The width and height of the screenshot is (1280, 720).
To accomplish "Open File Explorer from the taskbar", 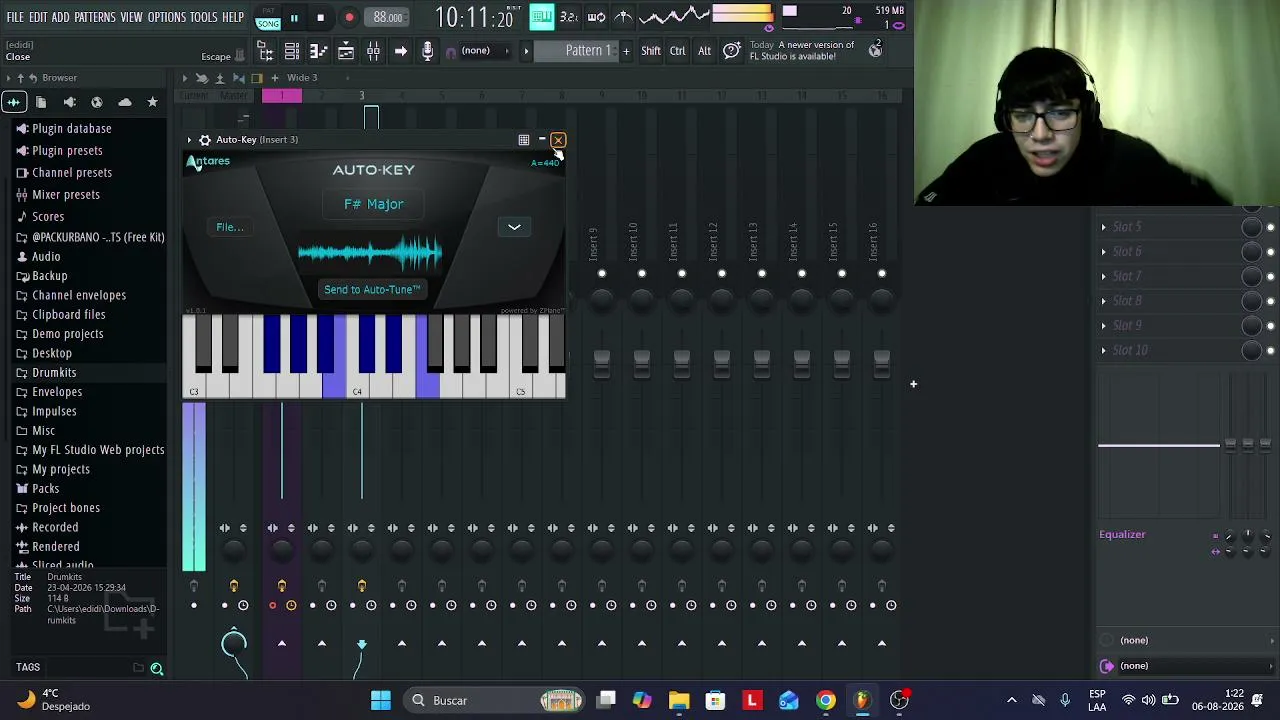I will (x=679, y=701).
